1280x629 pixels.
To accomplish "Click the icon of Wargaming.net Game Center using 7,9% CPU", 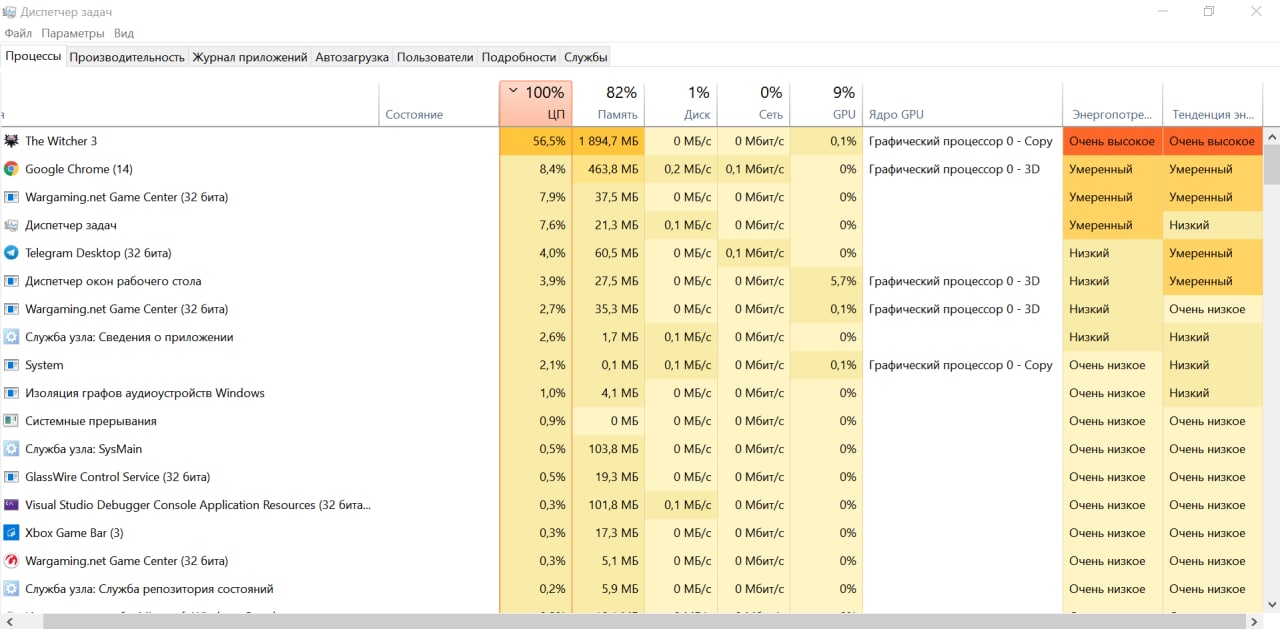I will tap(11, 197).
